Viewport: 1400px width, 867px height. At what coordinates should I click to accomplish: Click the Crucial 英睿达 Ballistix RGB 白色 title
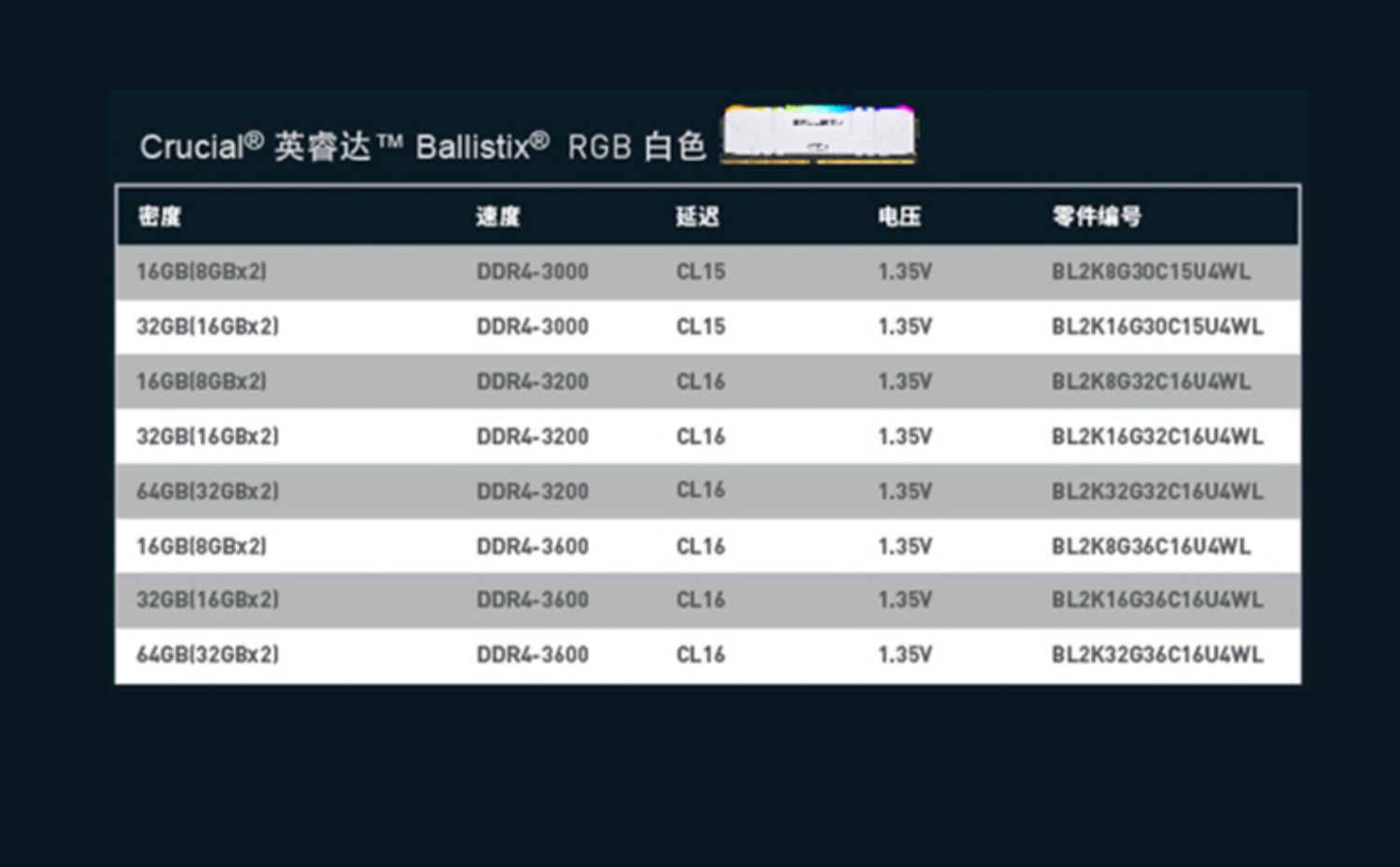tap(423, 147)
